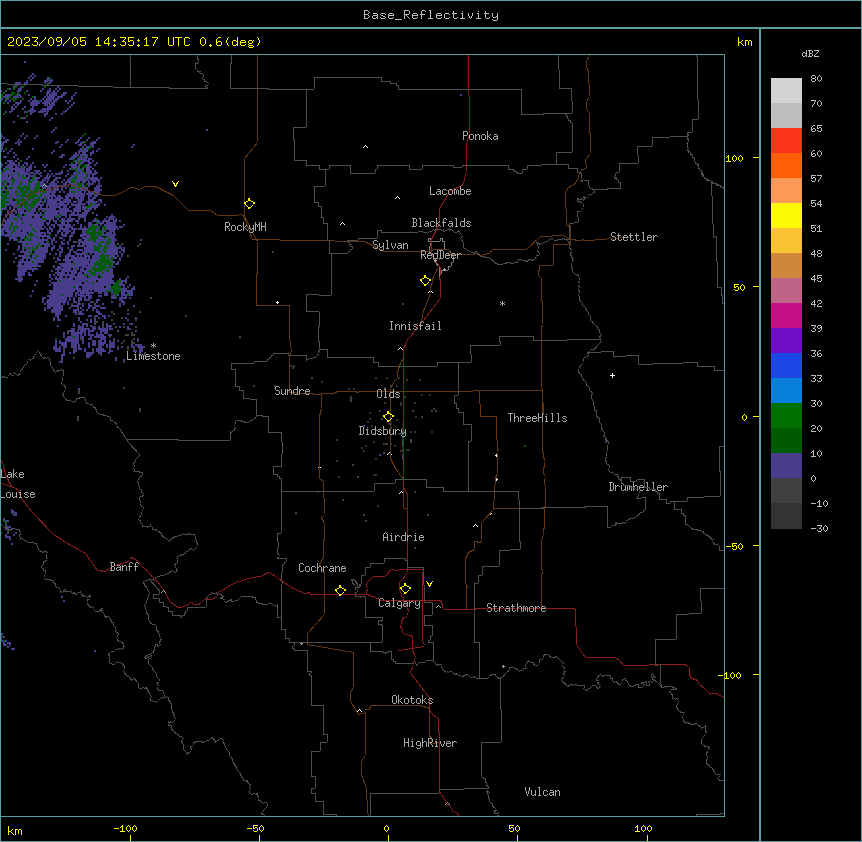The height and width of the screenshot is (842, 862).
Task: Click the Lake Louise map label
Action: click(x=17, y=484)
